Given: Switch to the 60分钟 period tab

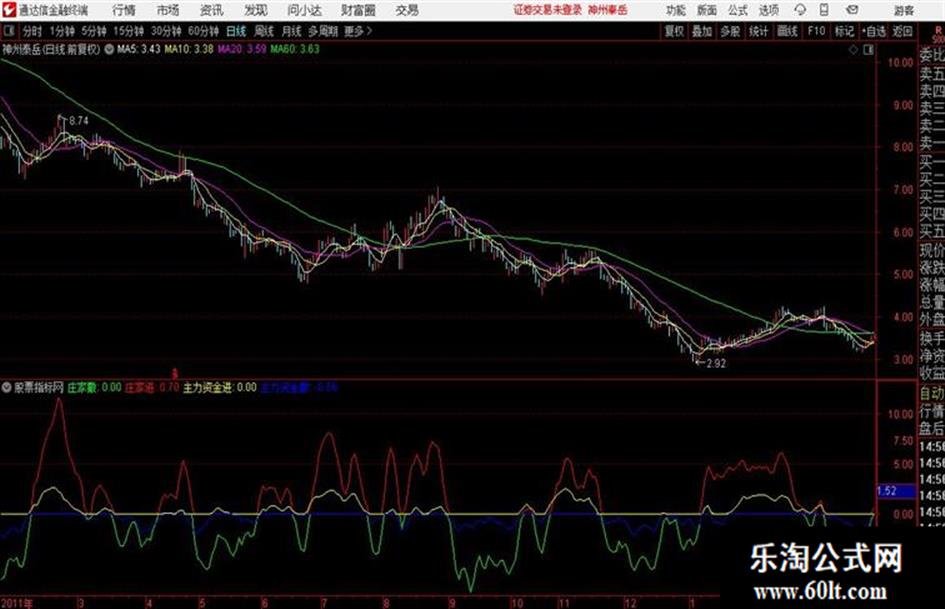Looking at the screenshot, I should click(x=203, y=31).
